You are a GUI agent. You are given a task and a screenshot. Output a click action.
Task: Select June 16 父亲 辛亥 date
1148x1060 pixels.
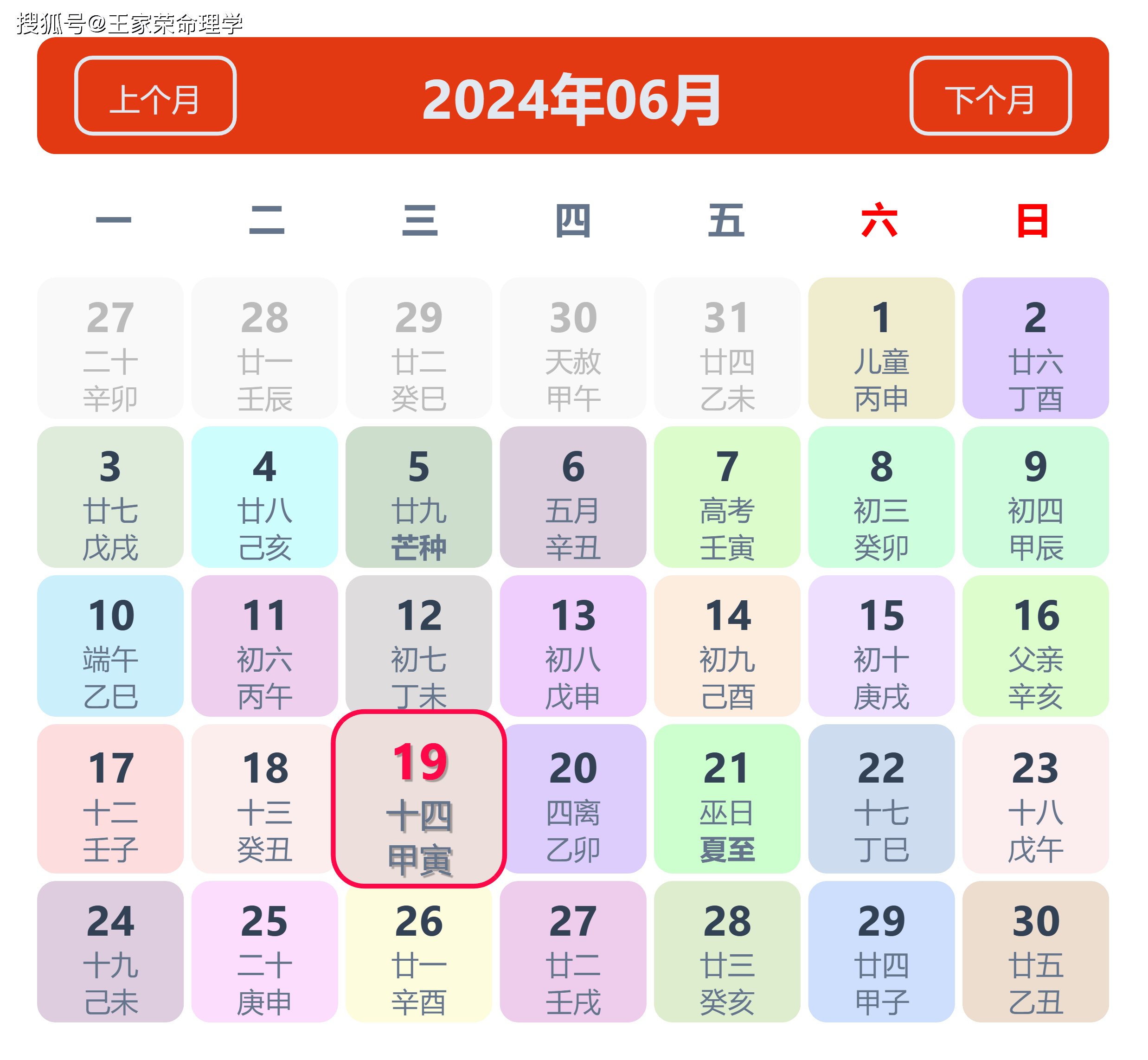click(x=1036, y=647)
